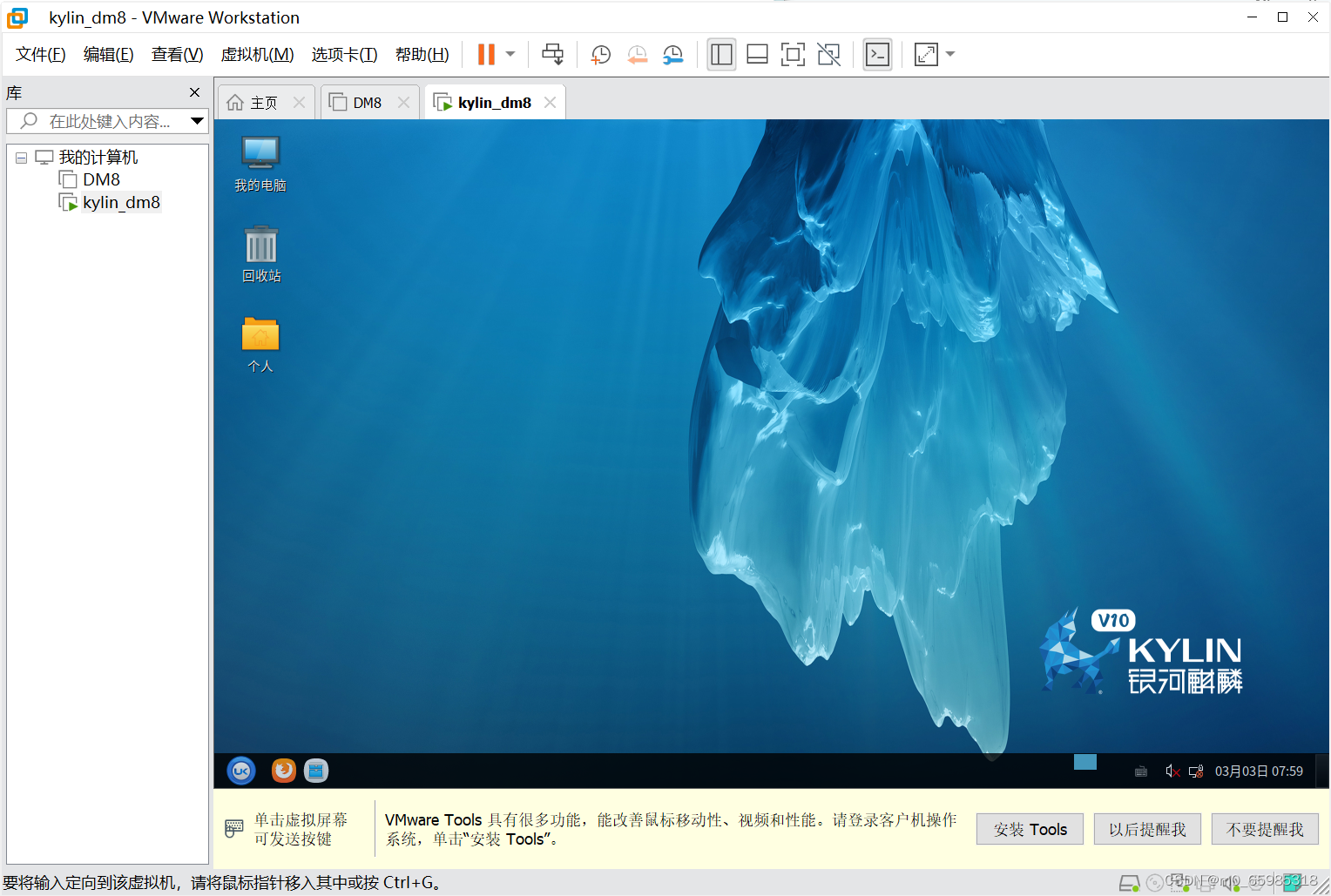
Task: Select the 我的电脑 desktop icon
Action: [260, 164]
